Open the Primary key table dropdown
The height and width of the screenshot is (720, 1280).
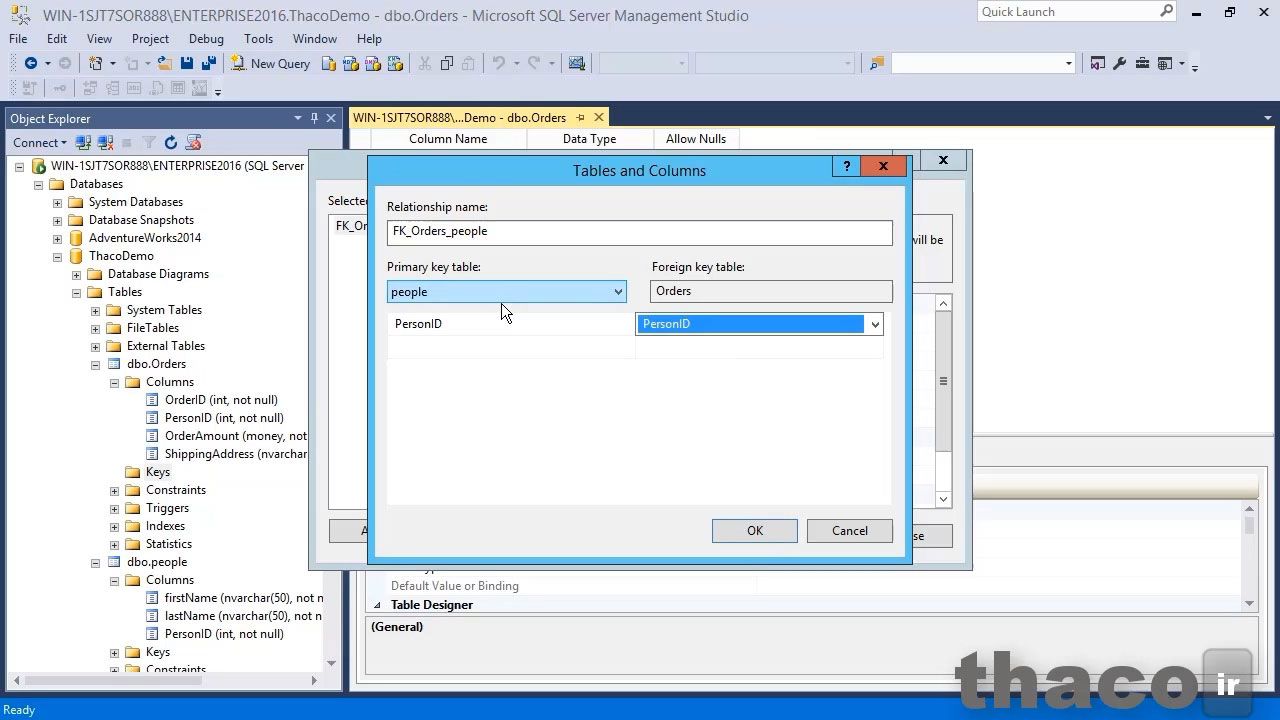click(618, 292)
